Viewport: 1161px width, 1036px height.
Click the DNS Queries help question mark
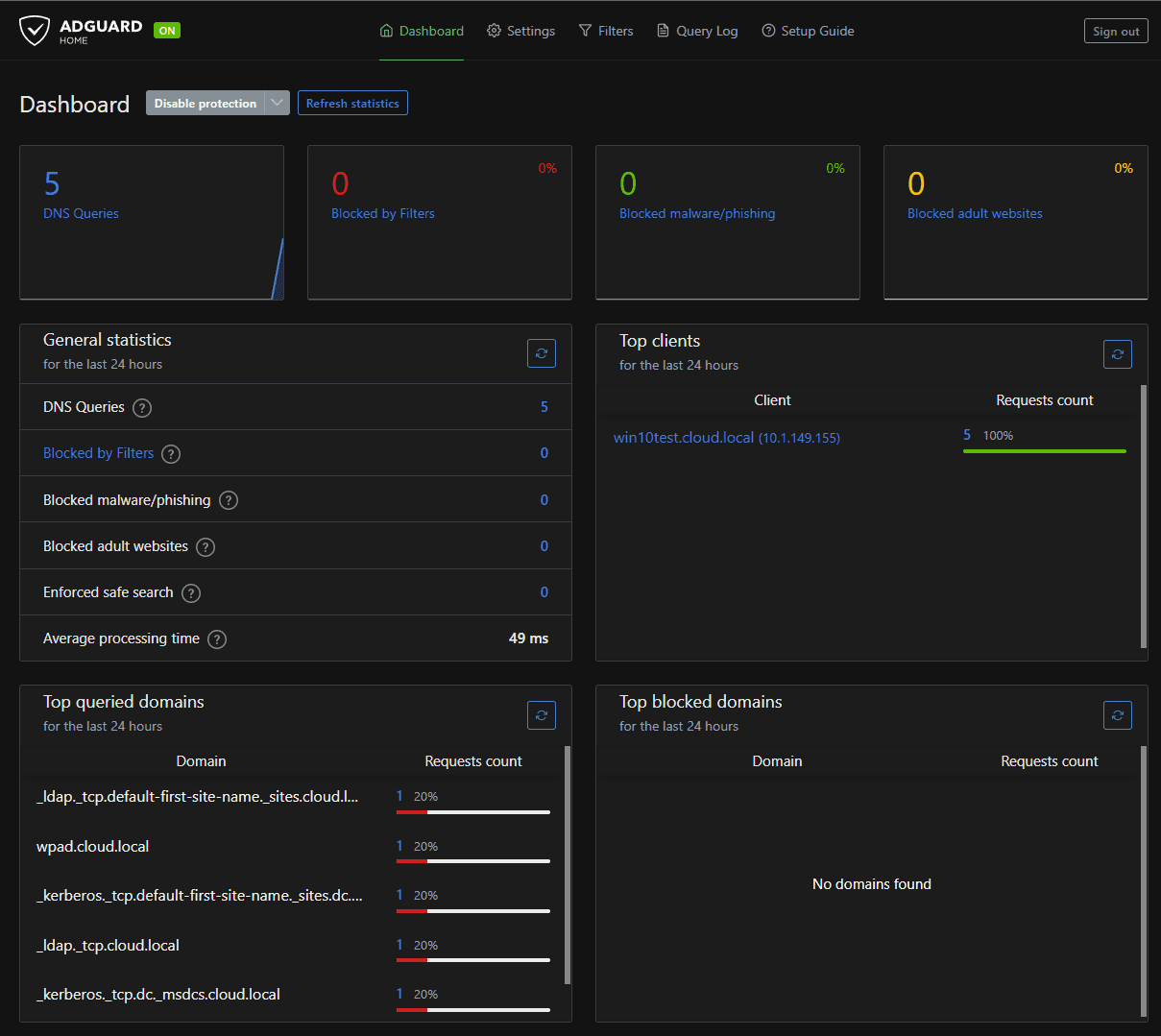pos(142,408)
